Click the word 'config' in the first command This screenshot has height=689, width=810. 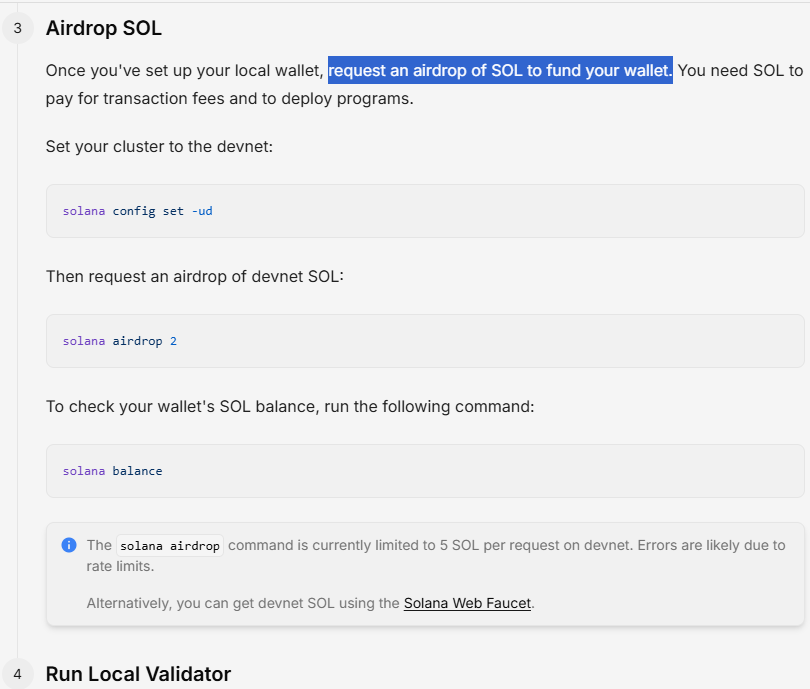134,211
